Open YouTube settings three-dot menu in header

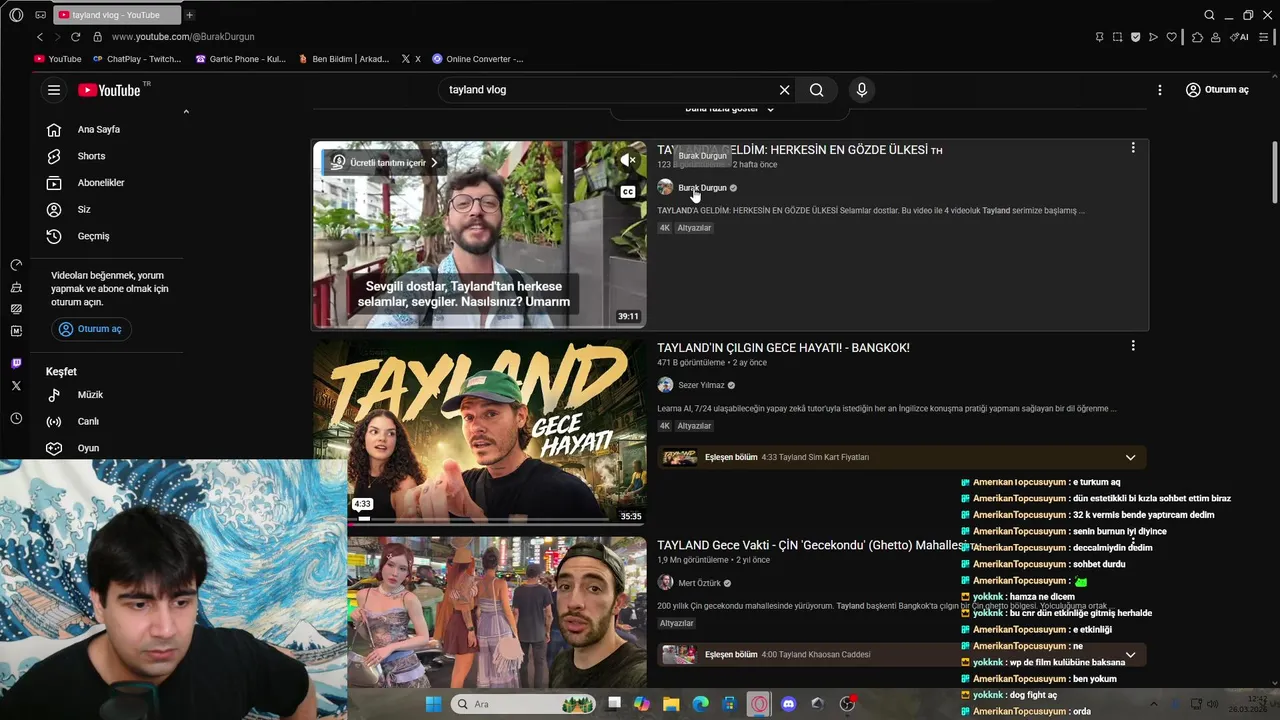[x=1159, y=90]
